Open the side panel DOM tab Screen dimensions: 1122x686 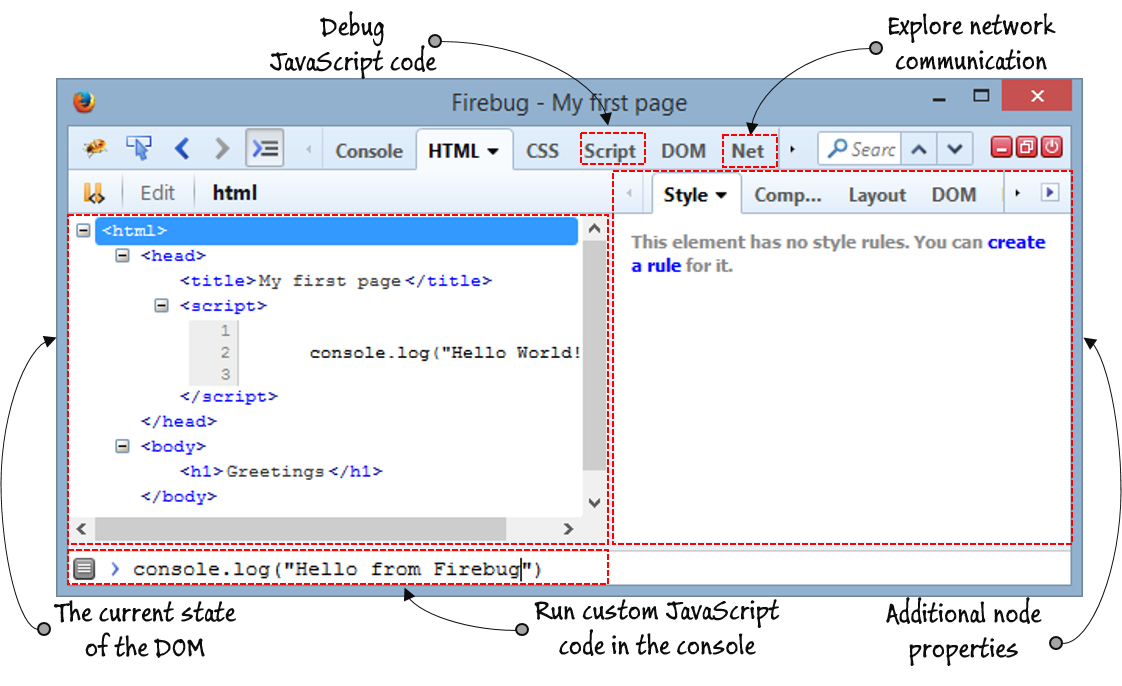pyautogui.click(x=953, y=195)
